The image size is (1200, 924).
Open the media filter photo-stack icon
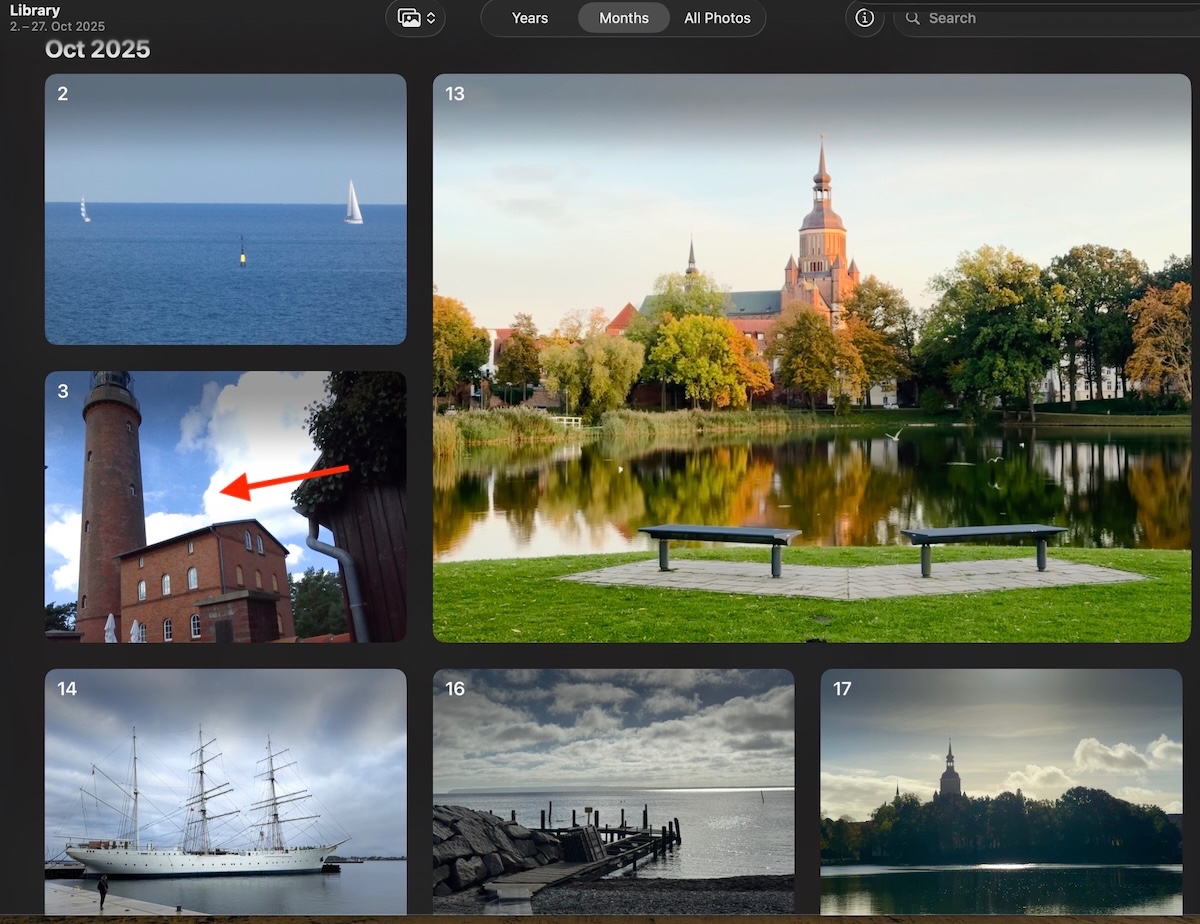click(408, 18)
